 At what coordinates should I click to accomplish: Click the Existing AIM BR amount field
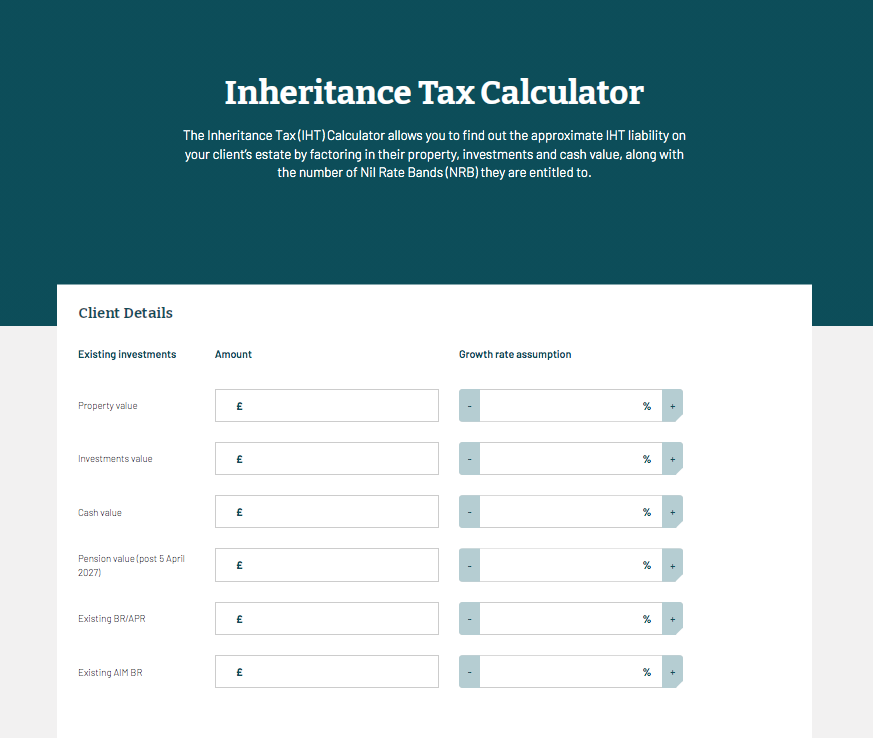coord(335,672)
